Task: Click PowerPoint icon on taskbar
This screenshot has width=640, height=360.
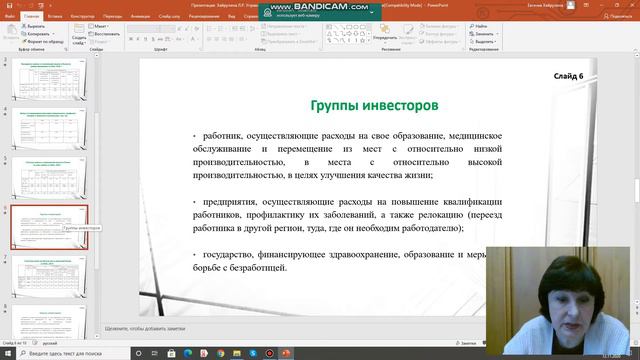Action: click(x=286, y=353)
